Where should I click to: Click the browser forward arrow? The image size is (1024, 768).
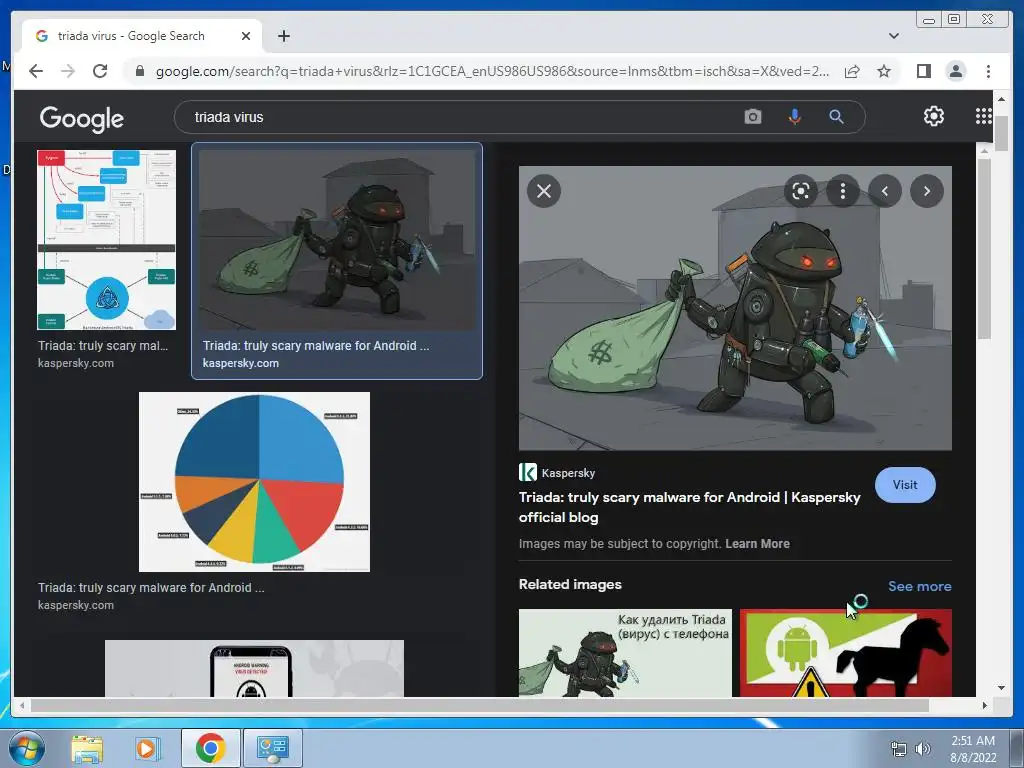67,71
